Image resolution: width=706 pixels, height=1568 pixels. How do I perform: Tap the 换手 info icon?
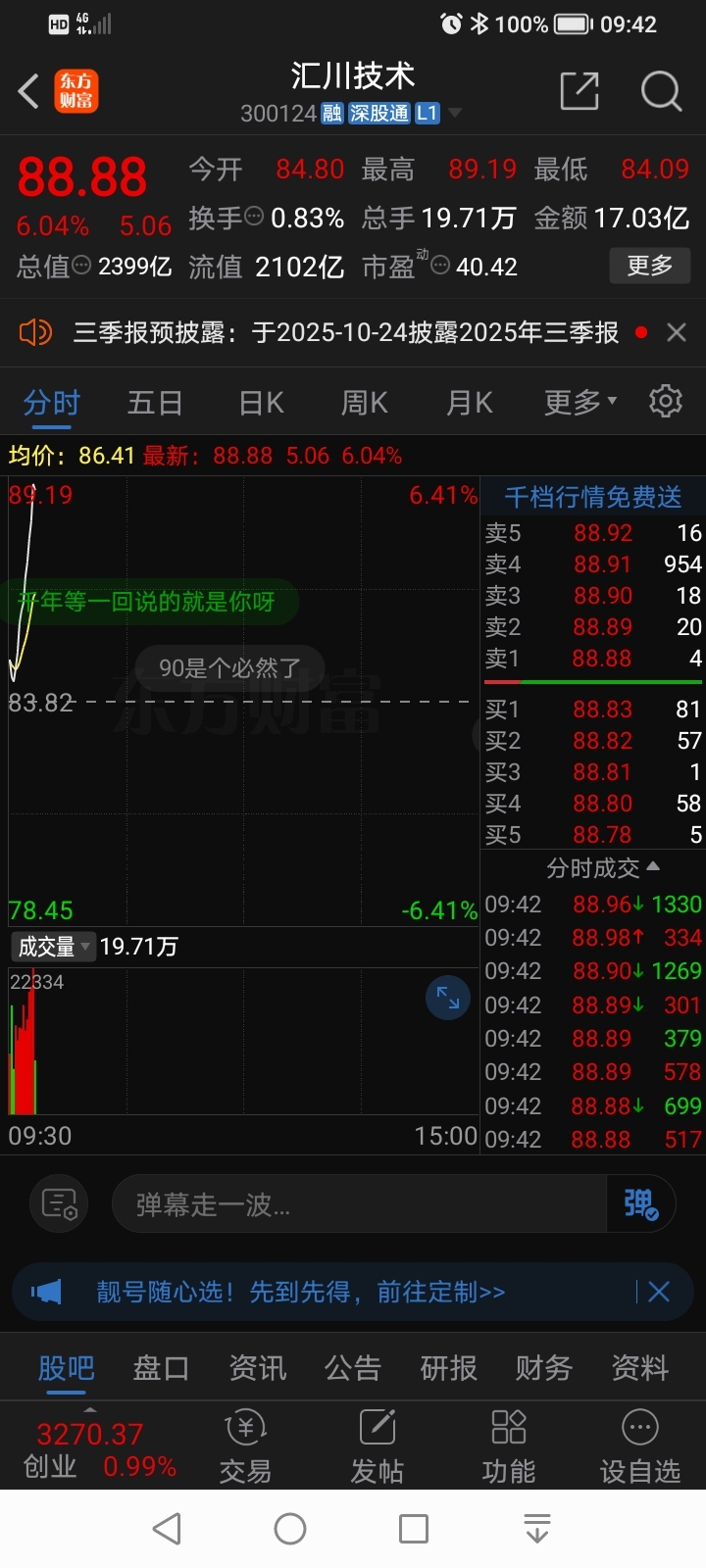(254, 217)
